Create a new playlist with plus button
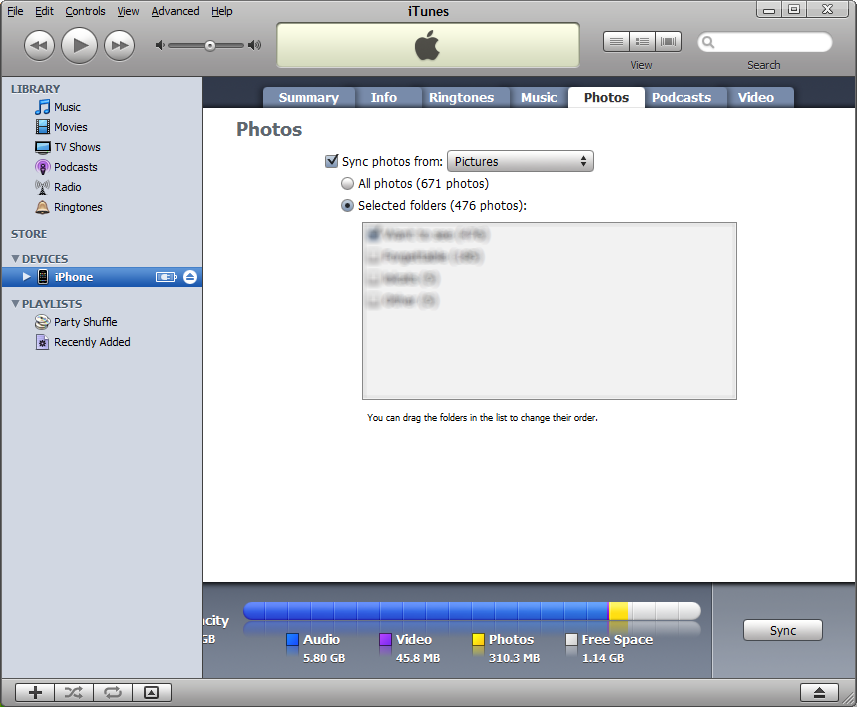Screen dimensions: 857x707 [x=35, y=692]
